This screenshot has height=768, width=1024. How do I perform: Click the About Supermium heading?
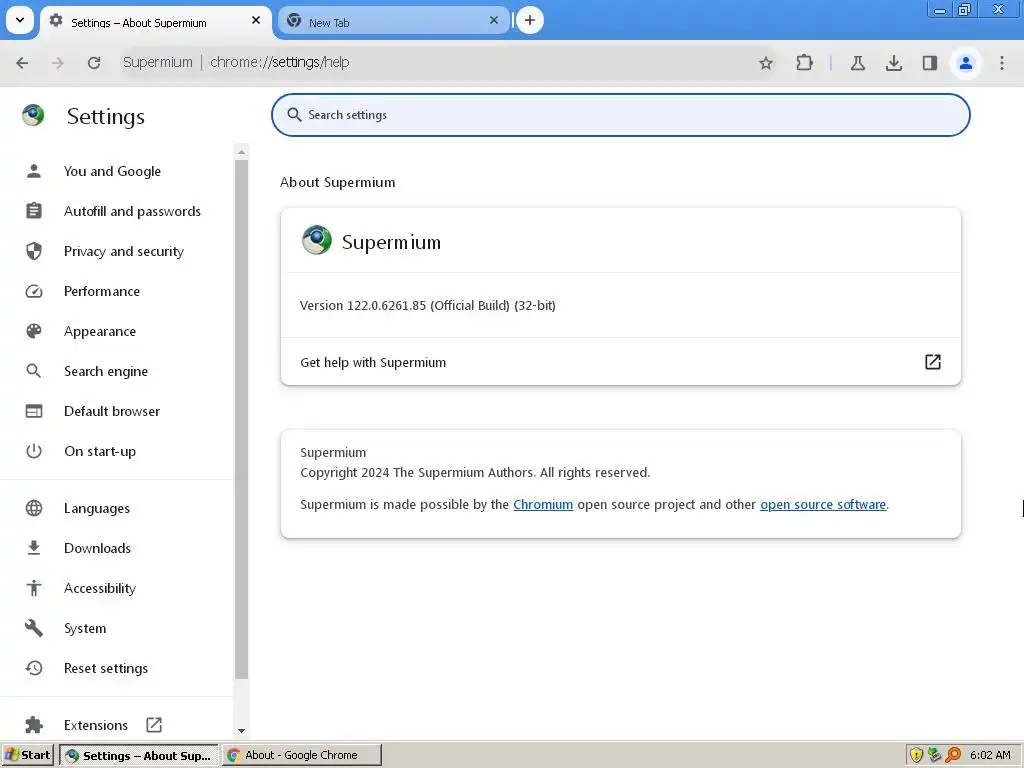click(x=338, y=182)
